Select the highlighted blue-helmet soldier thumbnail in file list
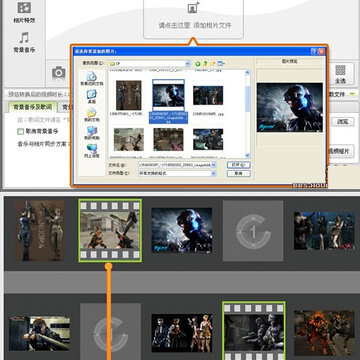Image resolution: width=360 pixels, height=360 pixels. click(168, 95)
